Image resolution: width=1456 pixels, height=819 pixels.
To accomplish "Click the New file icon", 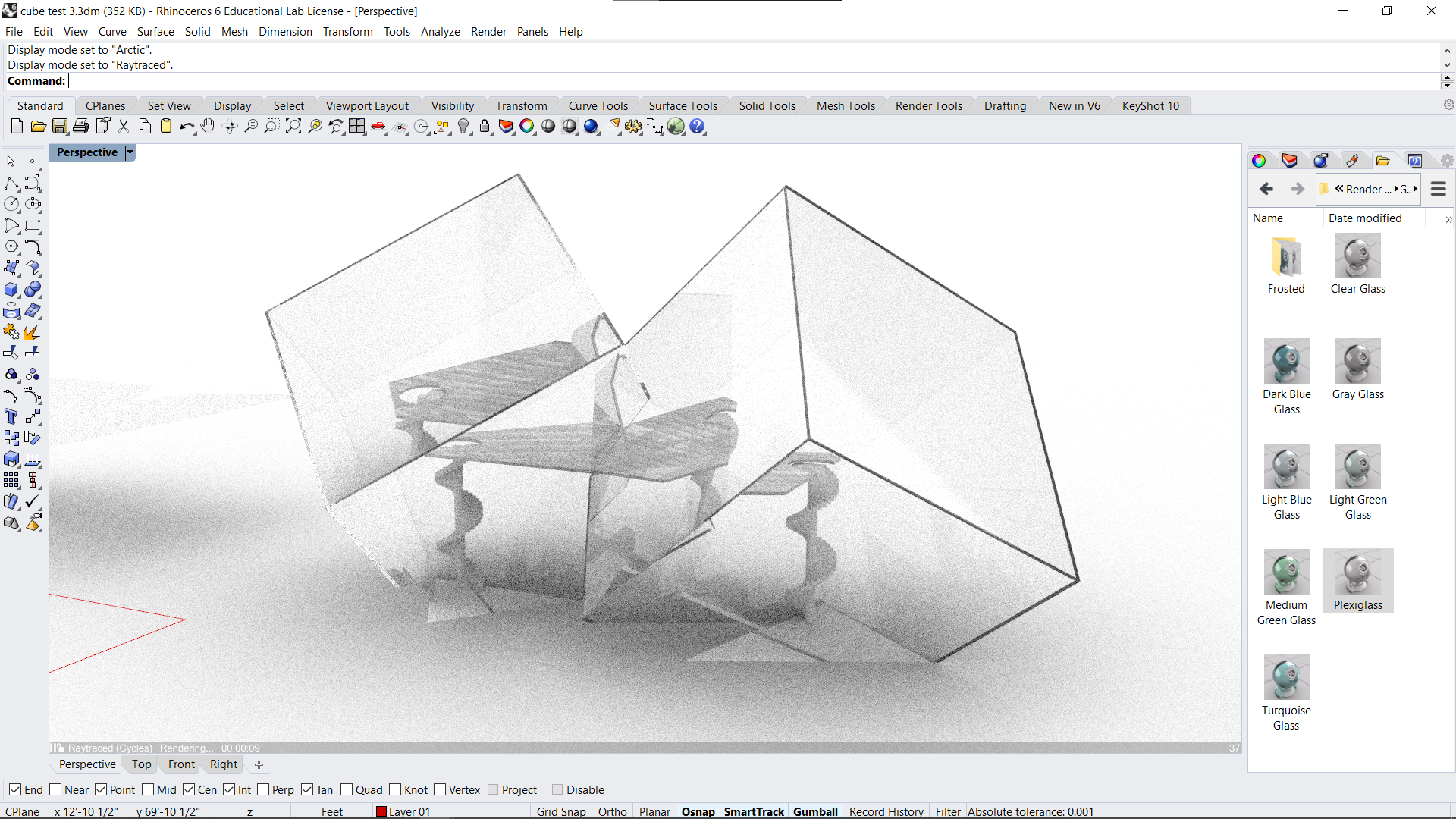I will pyautogui.click(x=17, y=127).
